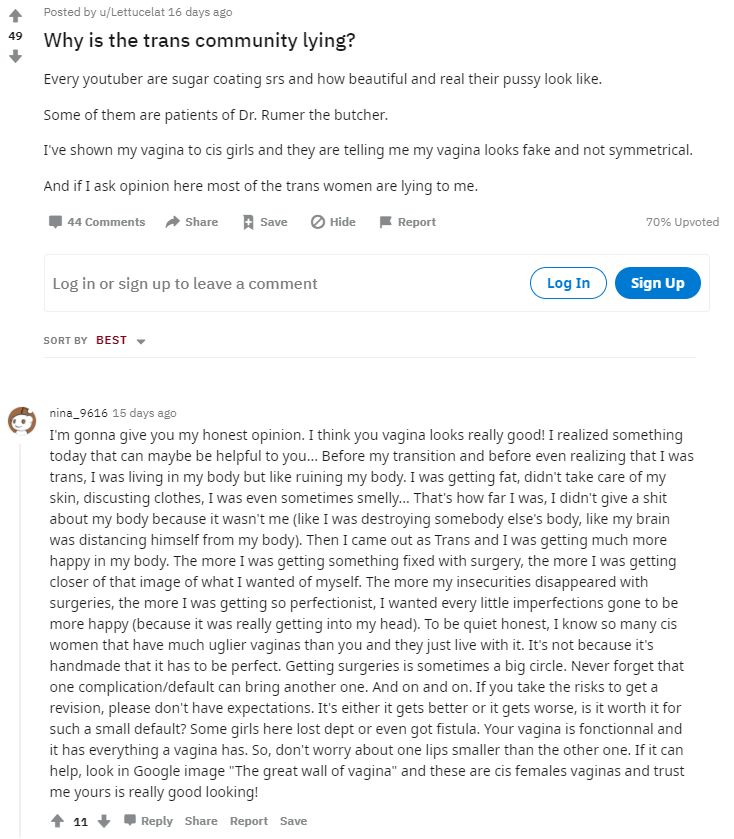Click the Log In button
The height and width of the screenshot is (839, 734).
(x=568, y=283)
